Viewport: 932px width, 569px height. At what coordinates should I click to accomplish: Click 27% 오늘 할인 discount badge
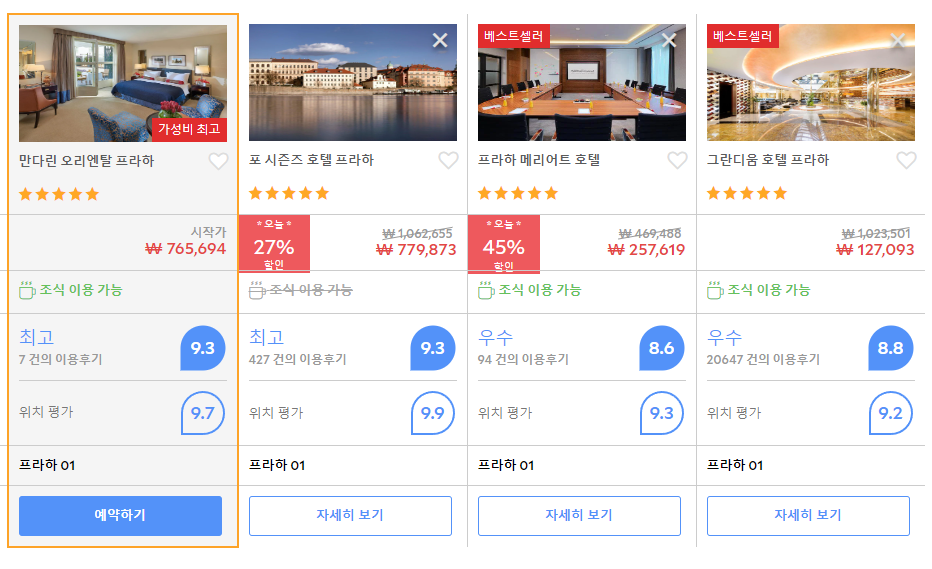(x=274, y=244)
